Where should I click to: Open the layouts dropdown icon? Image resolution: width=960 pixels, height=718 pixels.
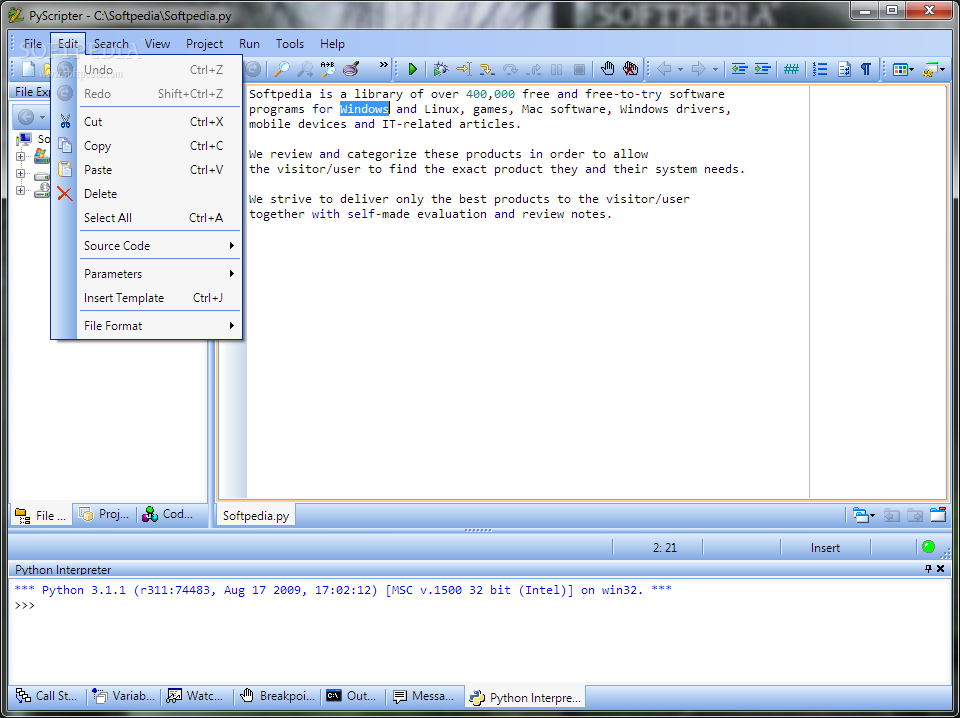coord(903,69)
